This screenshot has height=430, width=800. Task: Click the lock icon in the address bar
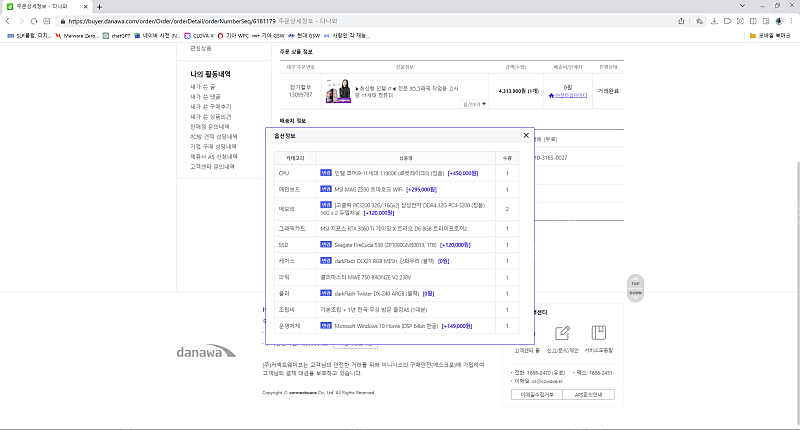(x=63, y=21)
